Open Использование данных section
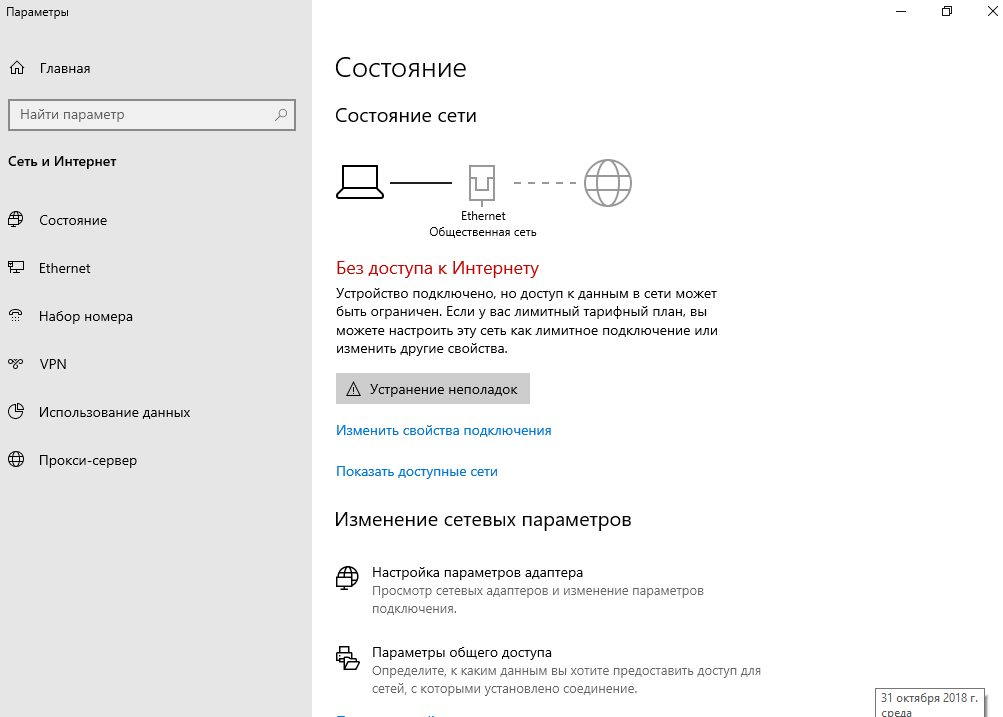The height and width of the screenshot is (717, 1003). point(115,412)
